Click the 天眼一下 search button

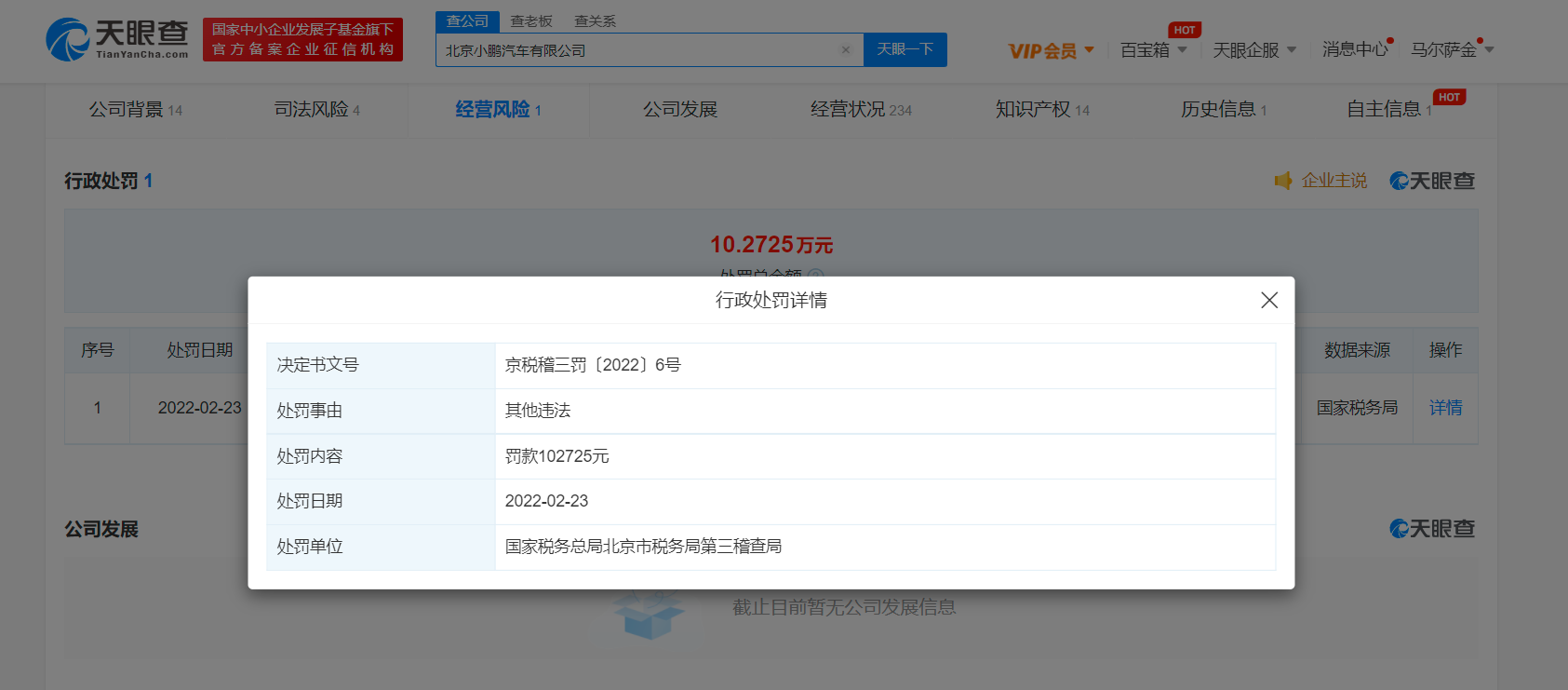click(x=905, y=49)
